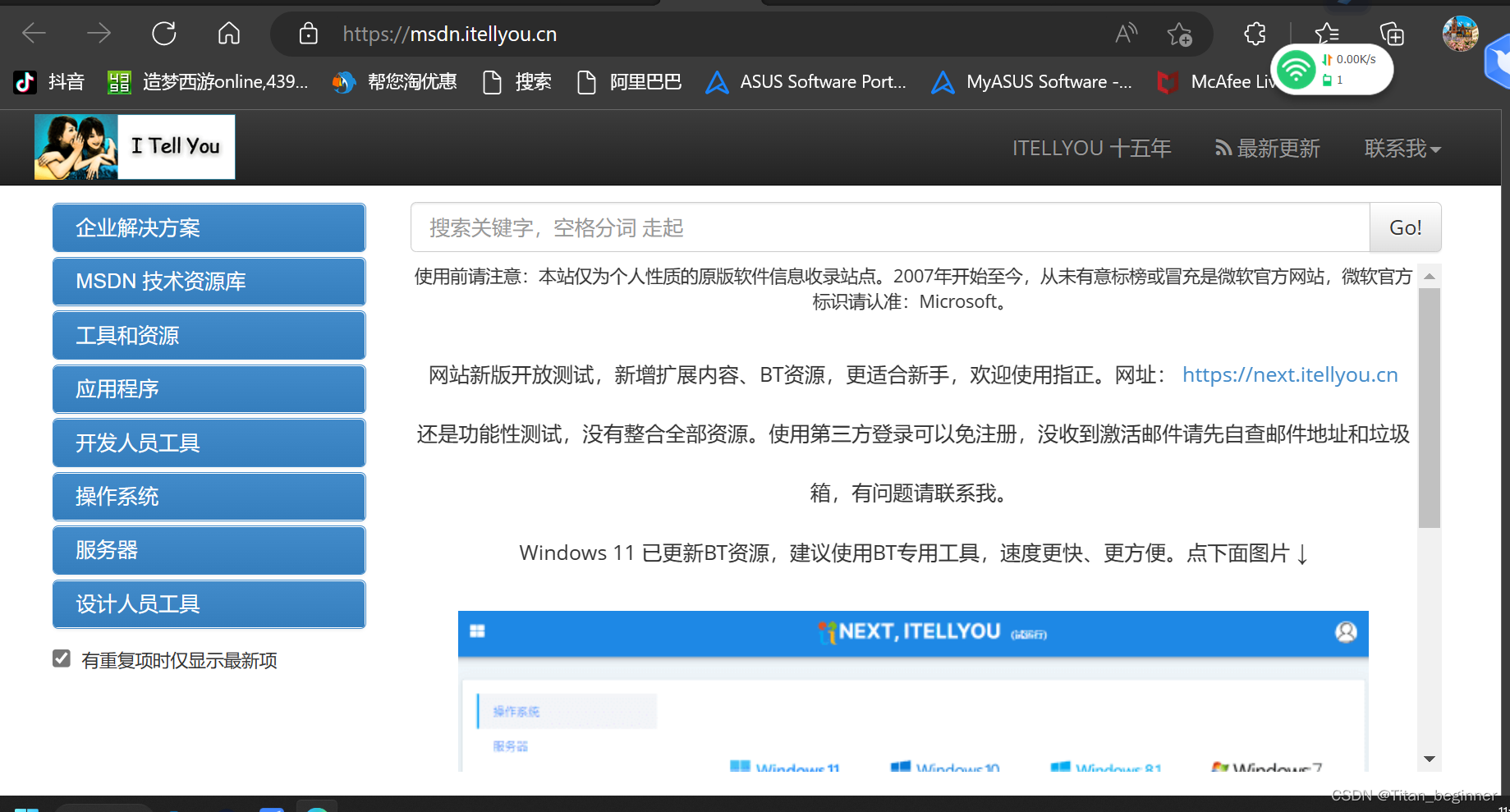Add this page to favorites star icon
This screenshot has height=812, width=1510.
[x=1179, y=34]
